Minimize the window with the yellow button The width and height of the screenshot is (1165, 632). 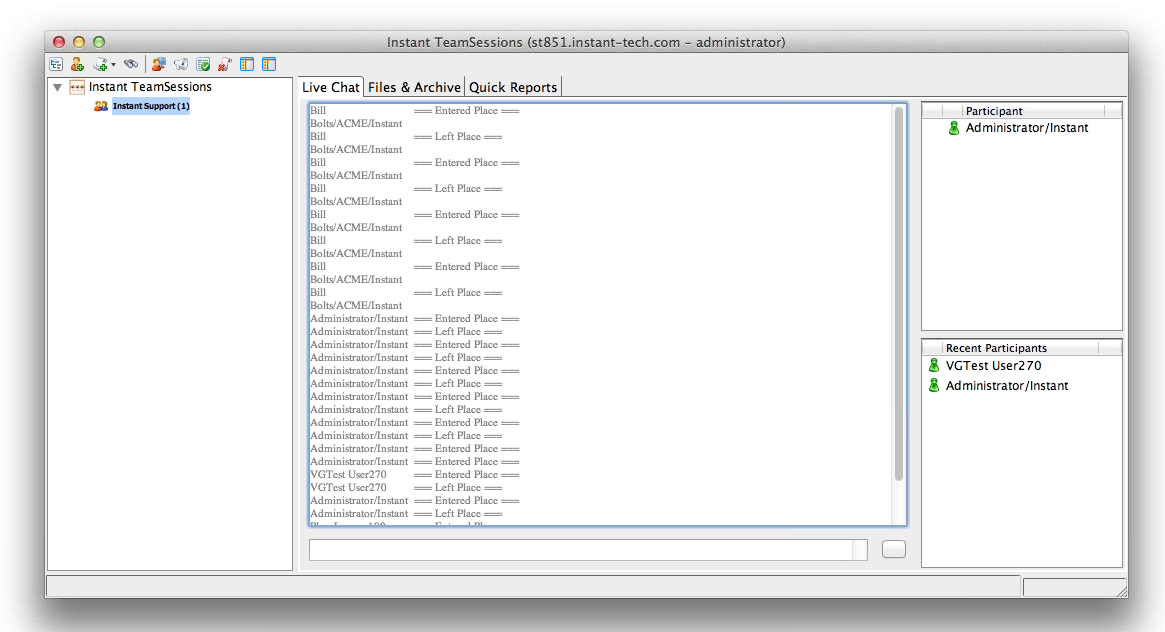pos(79,42)
